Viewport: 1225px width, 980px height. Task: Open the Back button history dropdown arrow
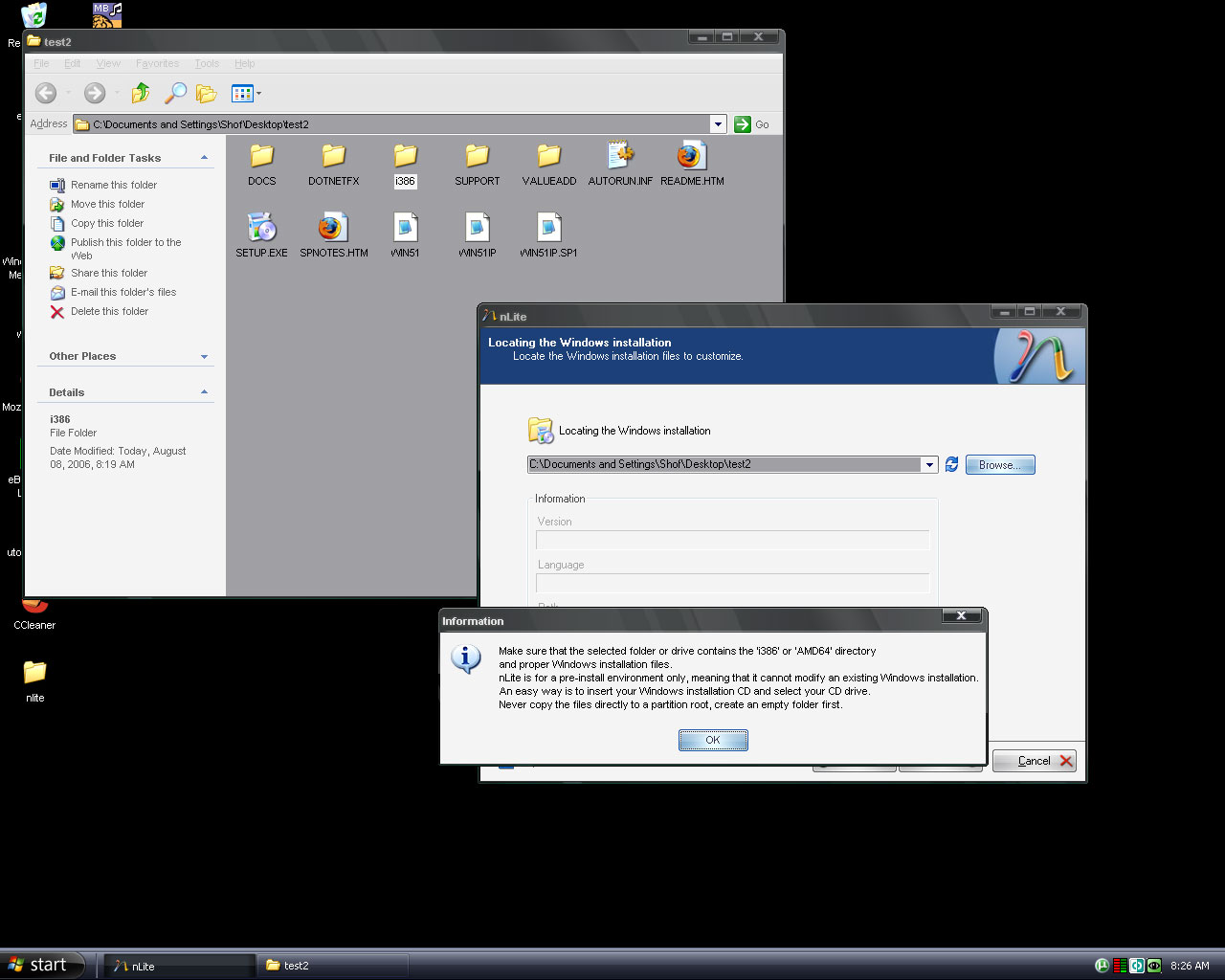(68, 94)
